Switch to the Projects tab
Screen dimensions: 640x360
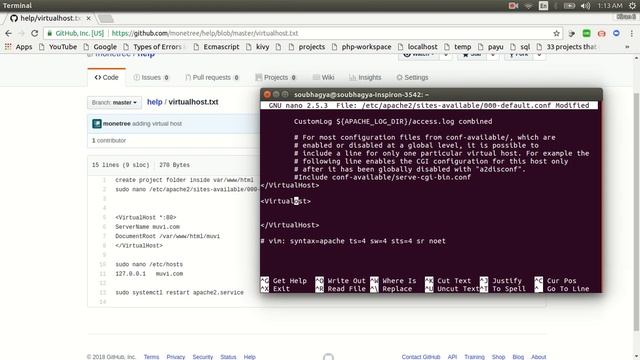pos(276,77)
